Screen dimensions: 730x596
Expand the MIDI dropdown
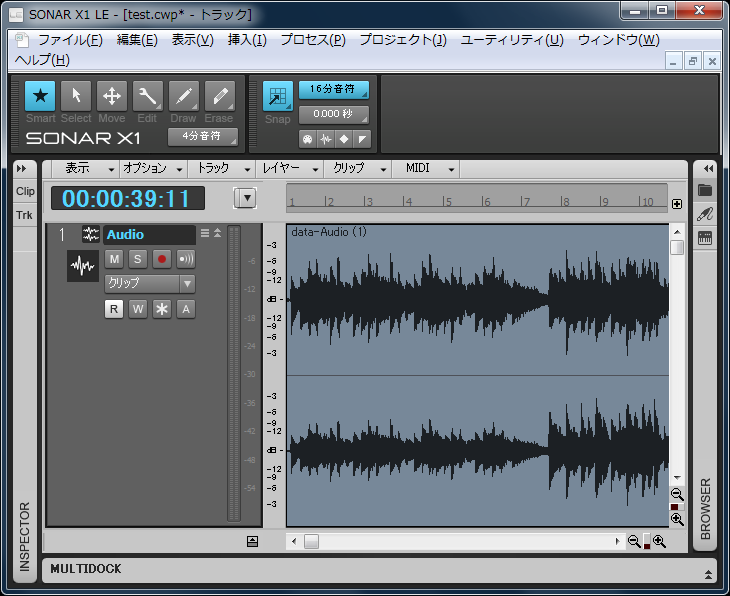(426, 169)
